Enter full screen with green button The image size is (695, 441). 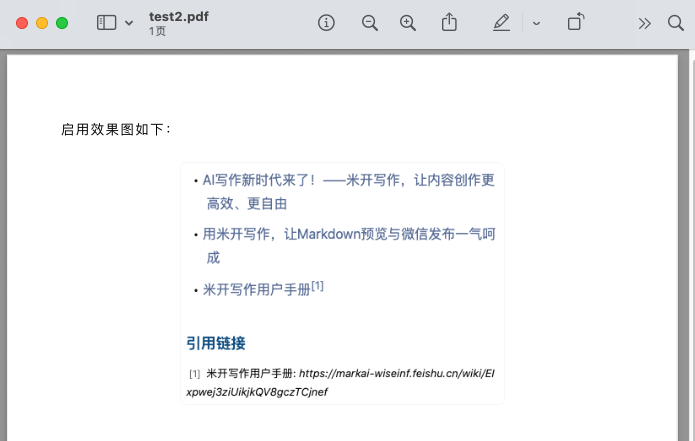click(x=62, y=23)
